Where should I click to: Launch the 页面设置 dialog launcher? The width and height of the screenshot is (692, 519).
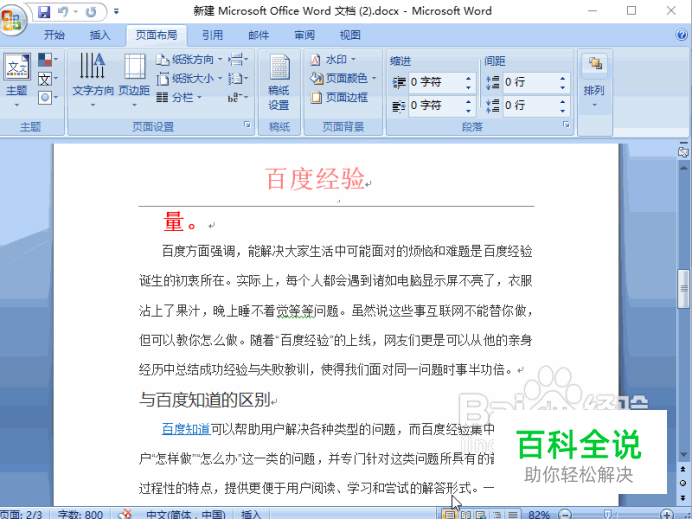click(x=248, y=125)
